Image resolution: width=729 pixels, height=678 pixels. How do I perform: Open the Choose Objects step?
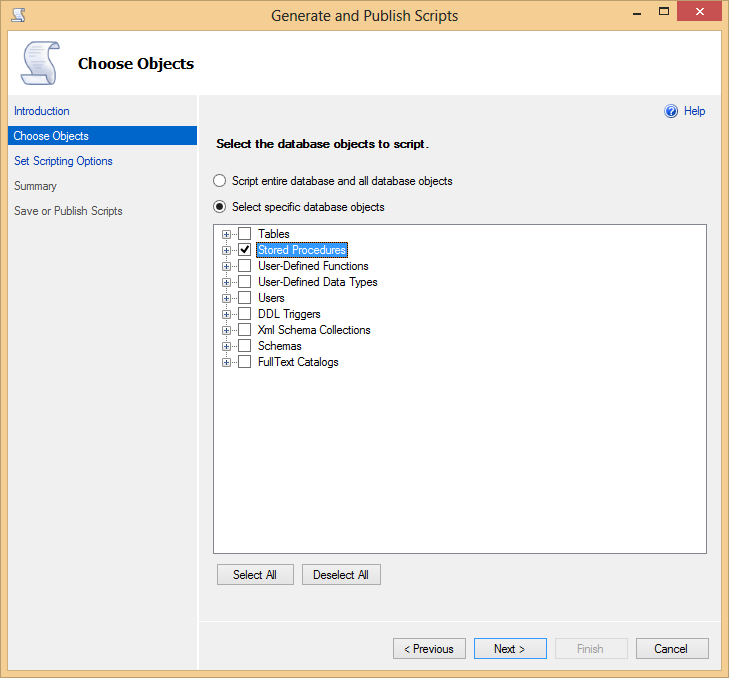[x=102, y=136]
